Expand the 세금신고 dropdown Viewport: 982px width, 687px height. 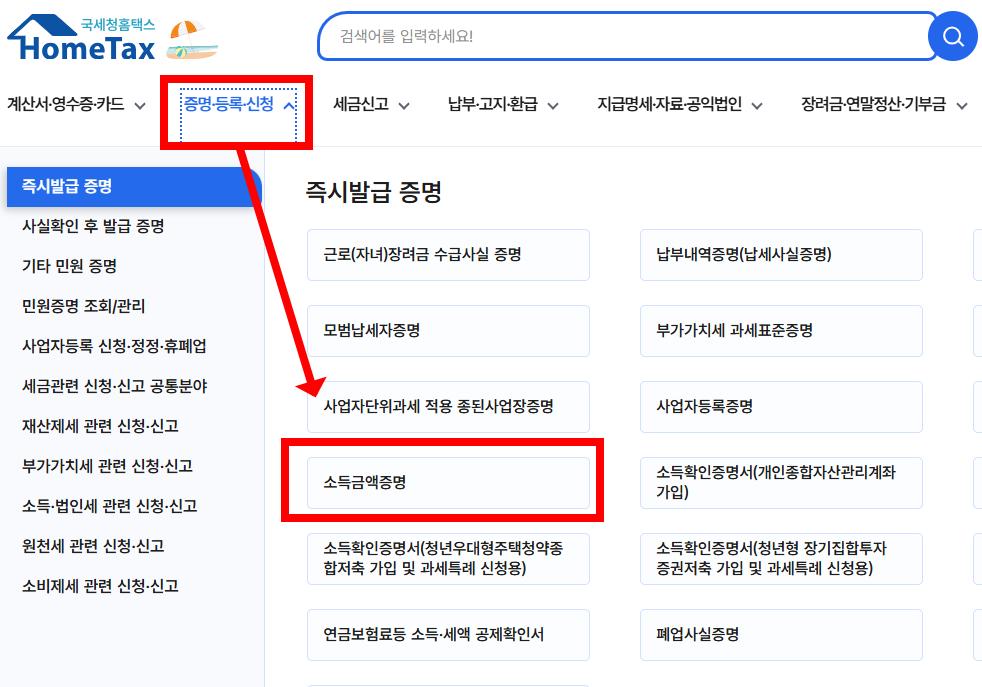coord(369,103)
